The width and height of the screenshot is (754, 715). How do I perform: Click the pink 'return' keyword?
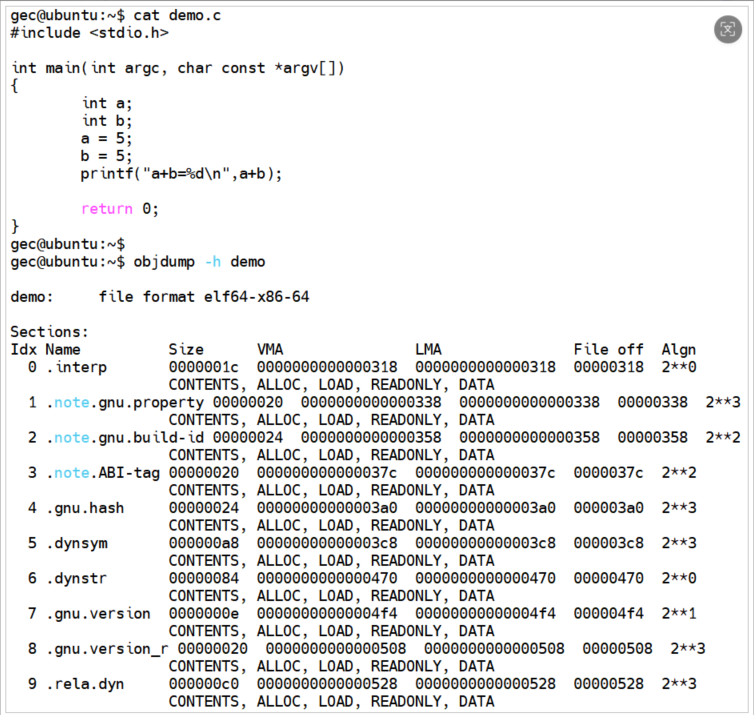point(107,209)
